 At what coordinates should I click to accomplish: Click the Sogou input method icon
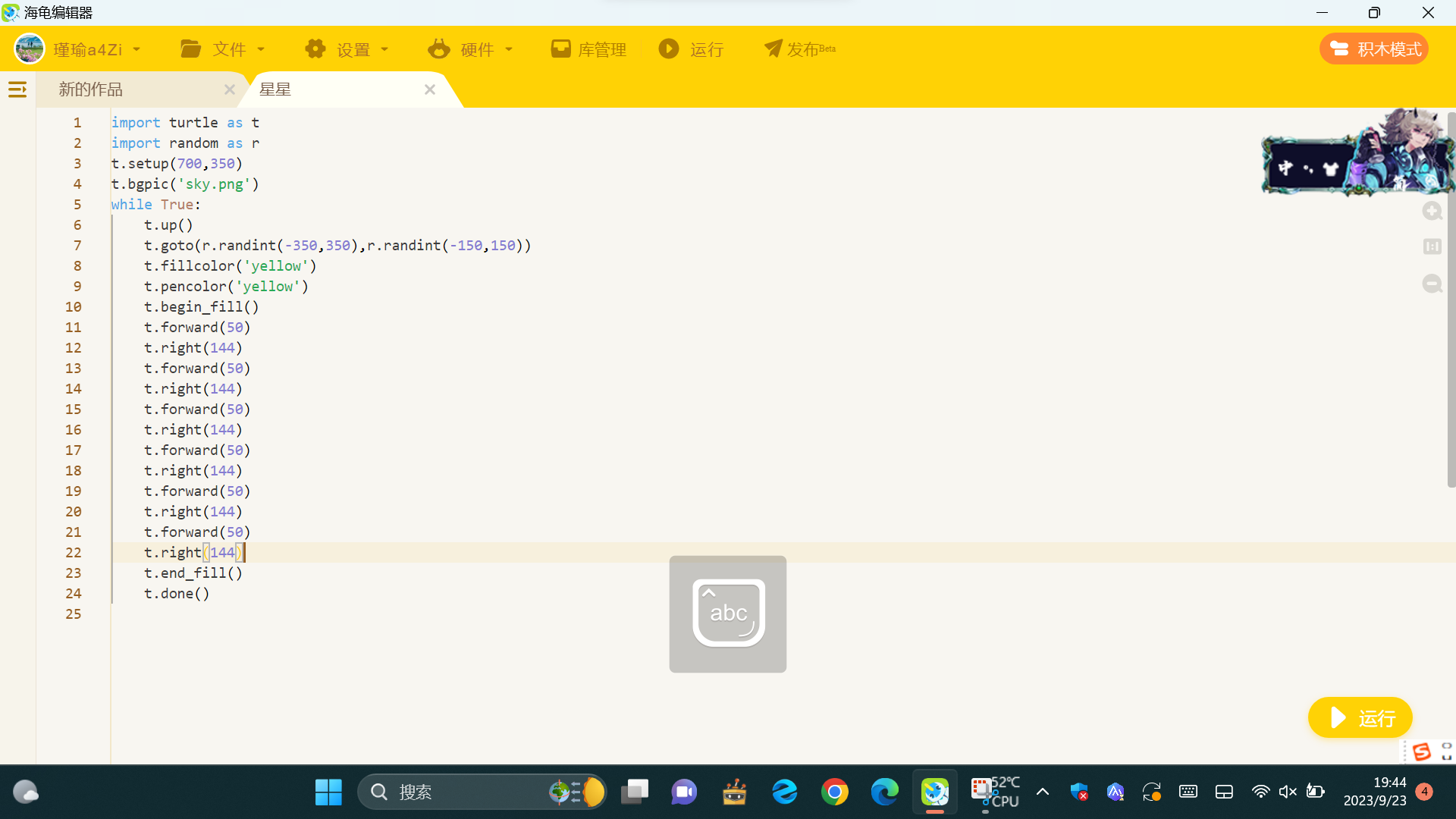(1422, 752)
